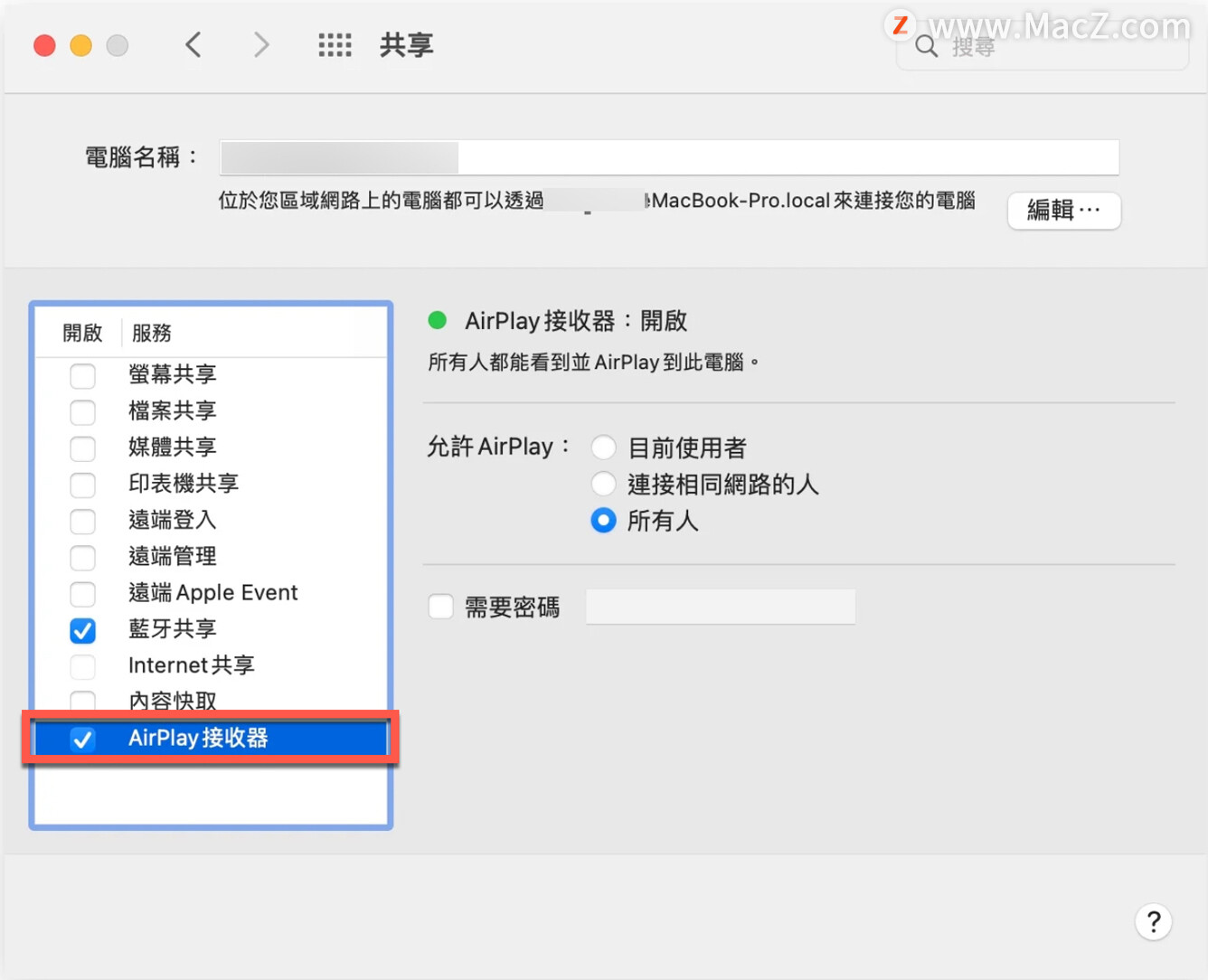This screenshot has width=1208, height=980.
Task: Select Internet 共享 service row
Action: [212, 665]
